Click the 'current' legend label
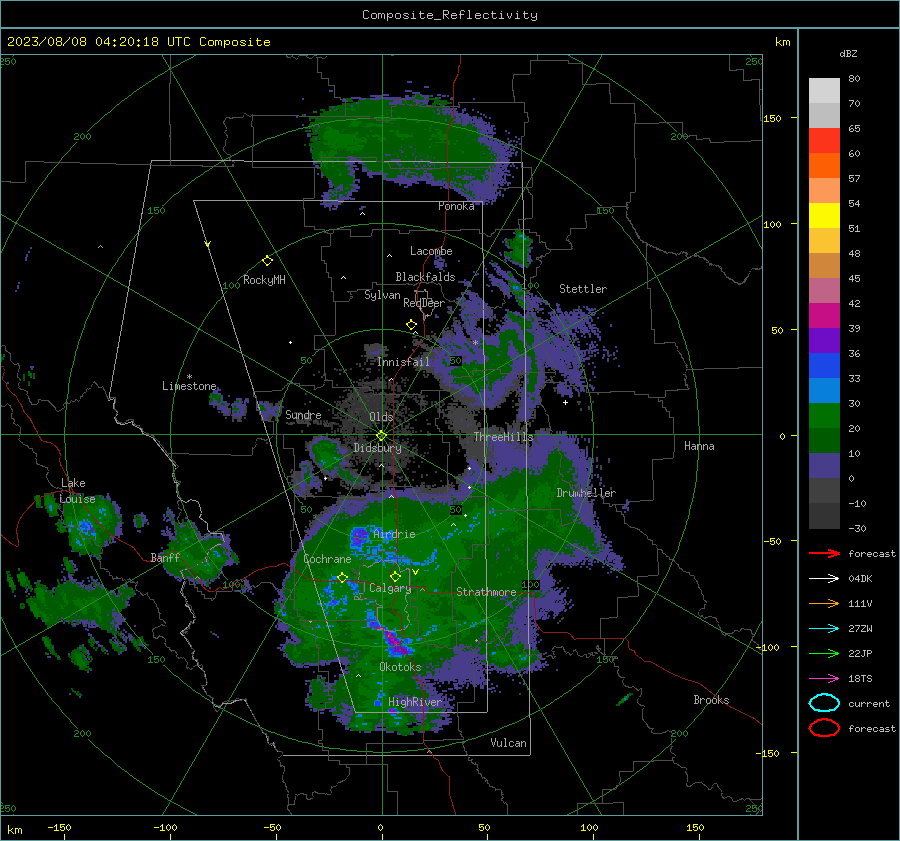The image size is (900, 841). (868, 704)
